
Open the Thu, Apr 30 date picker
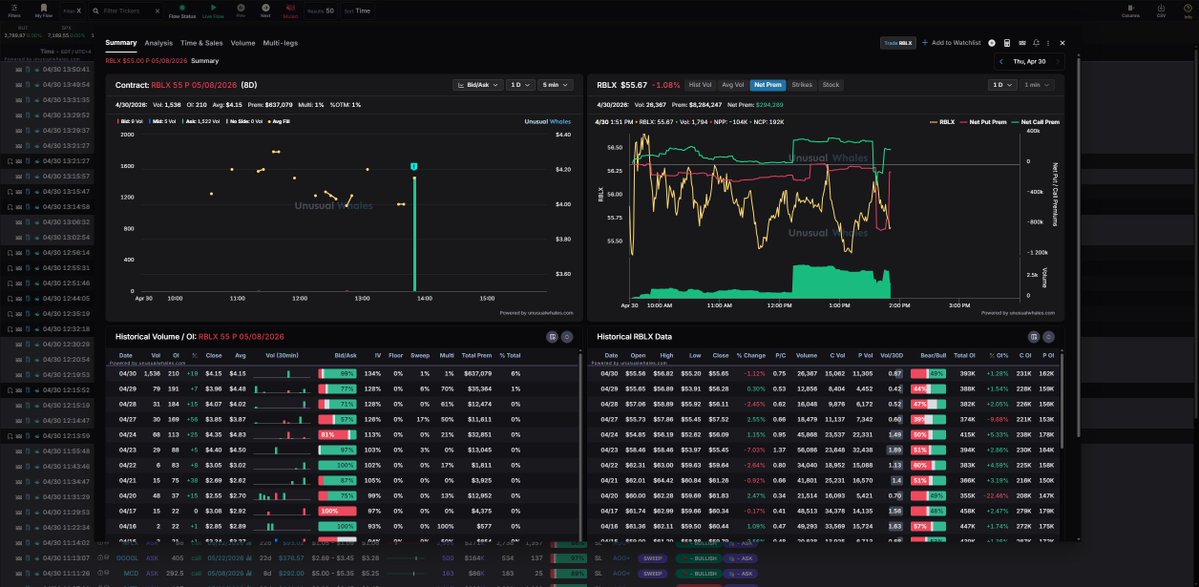point(1029,61)
